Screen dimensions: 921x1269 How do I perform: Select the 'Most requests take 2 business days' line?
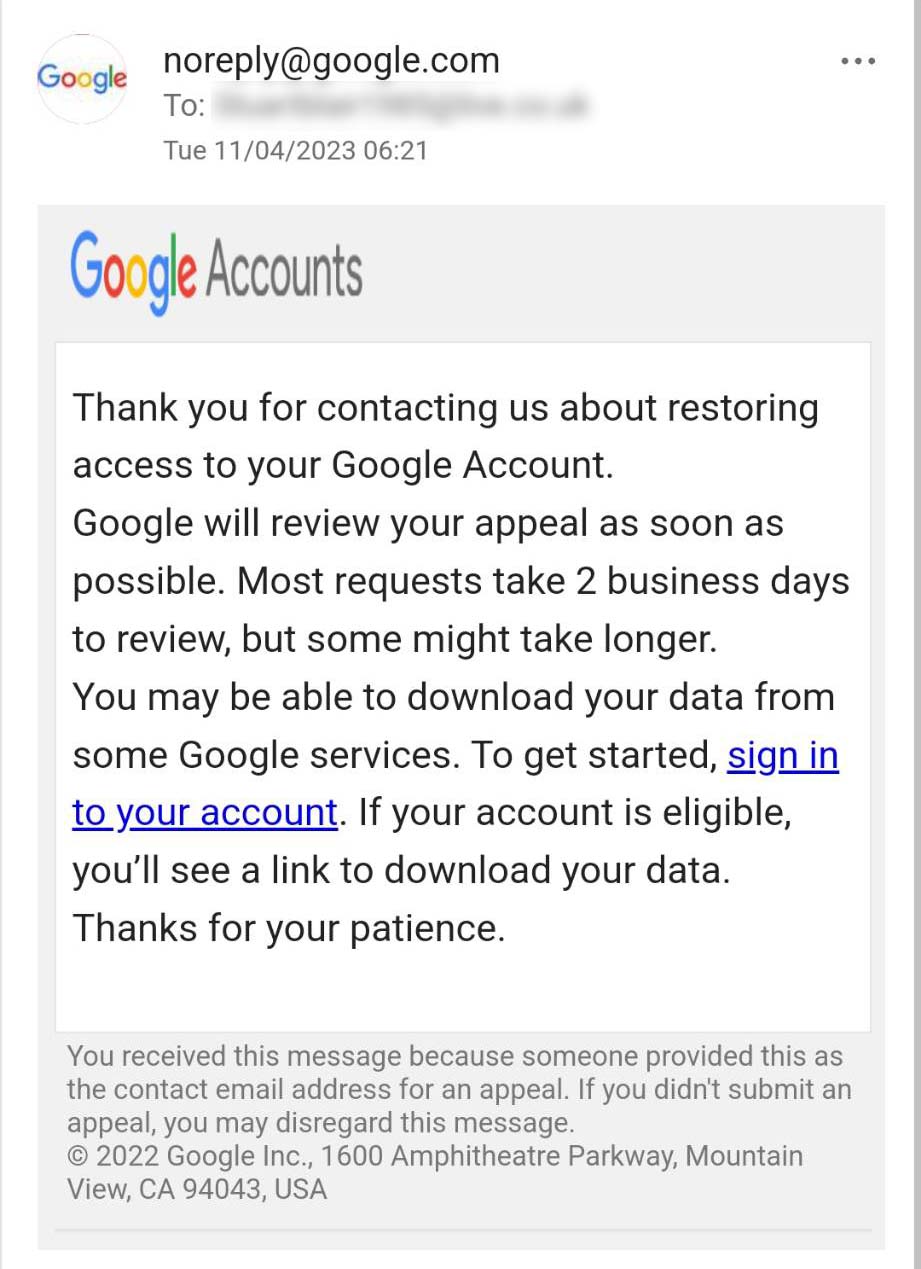(543, 581)
